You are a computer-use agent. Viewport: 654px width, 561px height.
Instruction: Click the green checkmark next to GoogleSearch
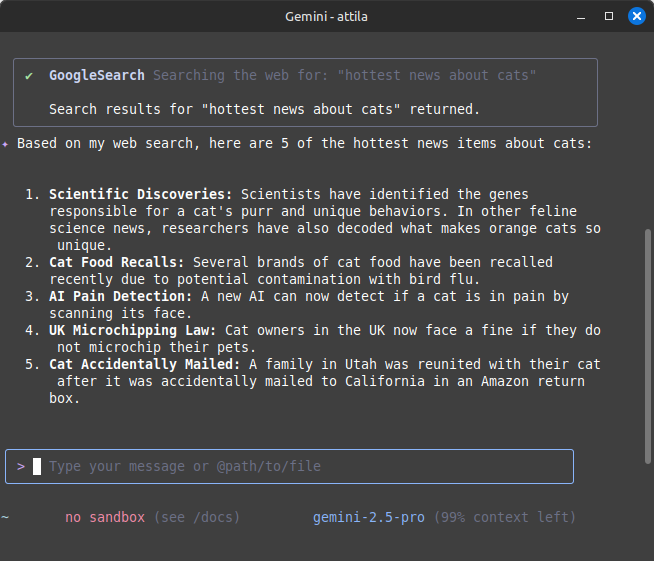pos(29,76)
